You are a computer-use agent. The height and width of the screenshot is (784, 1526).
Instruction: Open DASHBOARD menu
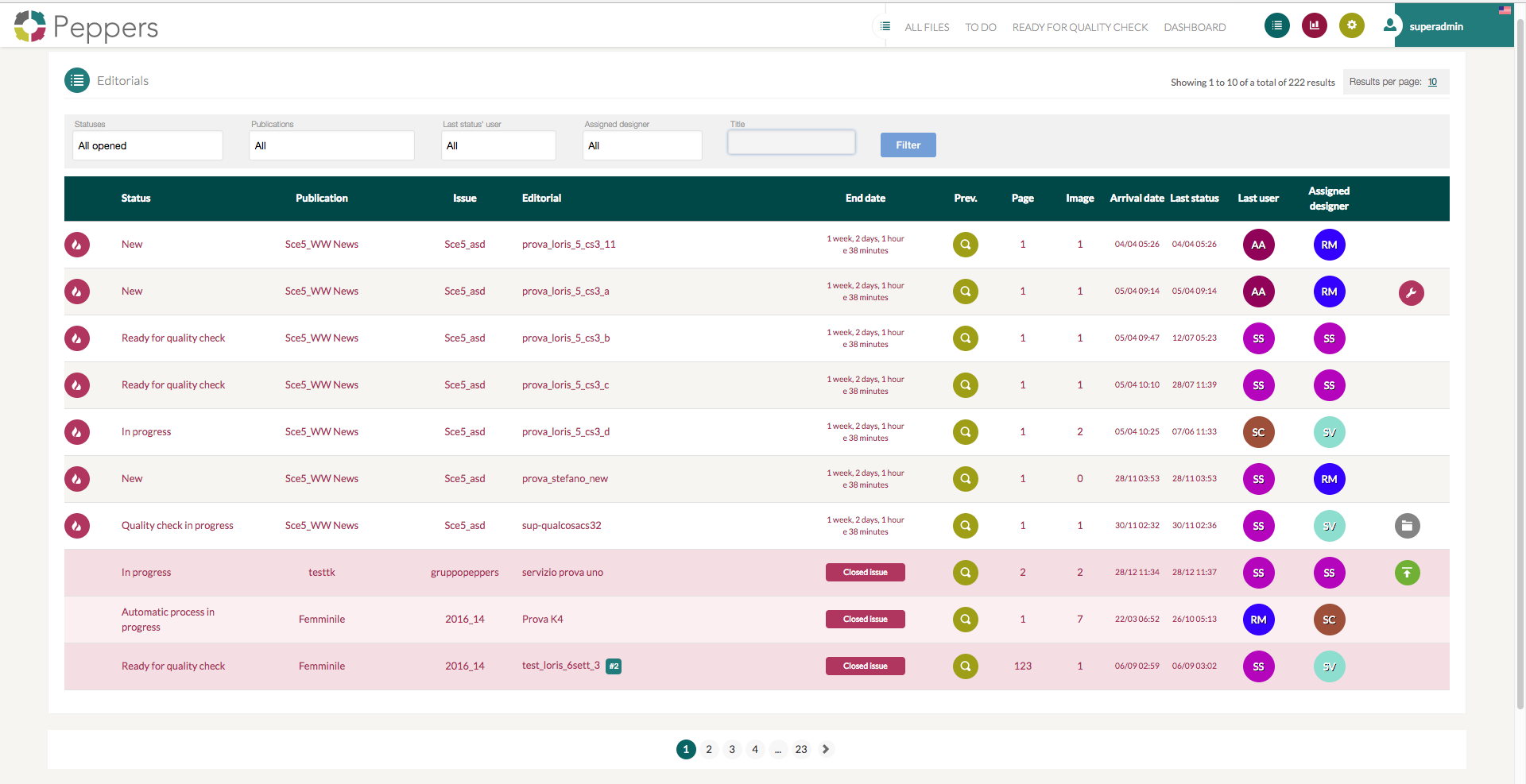(1195, 27)
